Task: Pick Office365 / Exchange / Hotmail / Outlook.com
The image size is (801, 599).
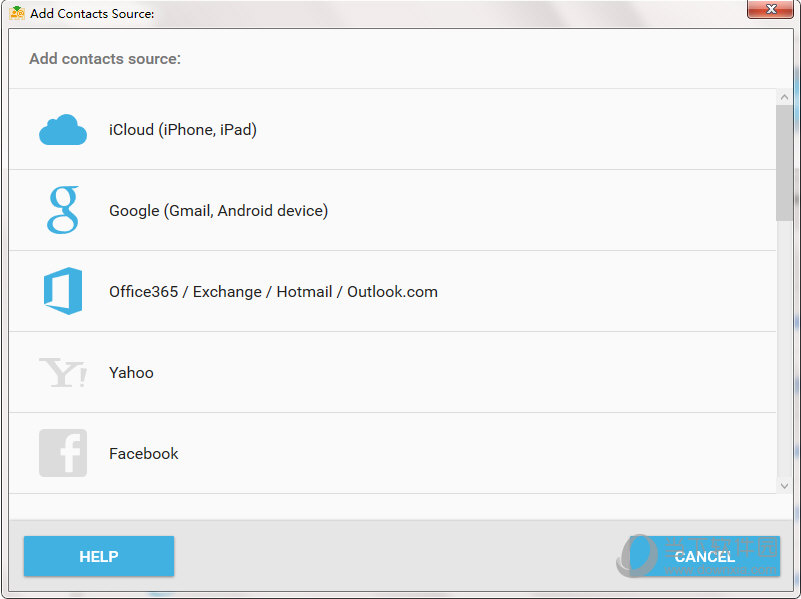Action: [x=392, y=292]
